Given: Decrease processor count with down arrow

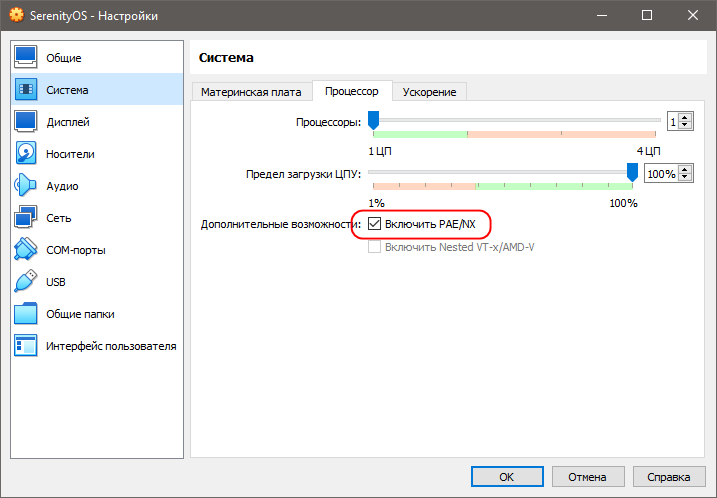Looking at the screenshot, I should click(685, 125).
